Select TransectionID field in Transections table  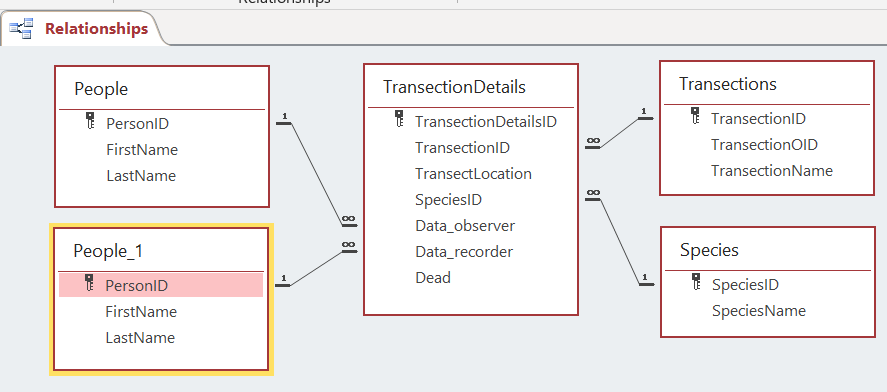coord(759,119)
